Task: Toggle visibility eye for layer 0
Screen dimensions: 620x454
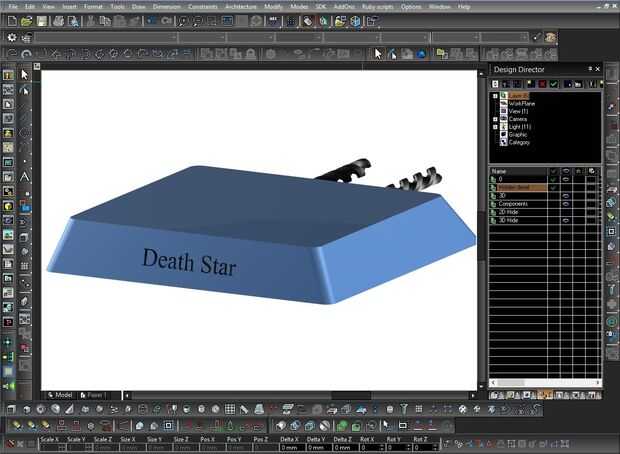Action: tap(565, 178)
